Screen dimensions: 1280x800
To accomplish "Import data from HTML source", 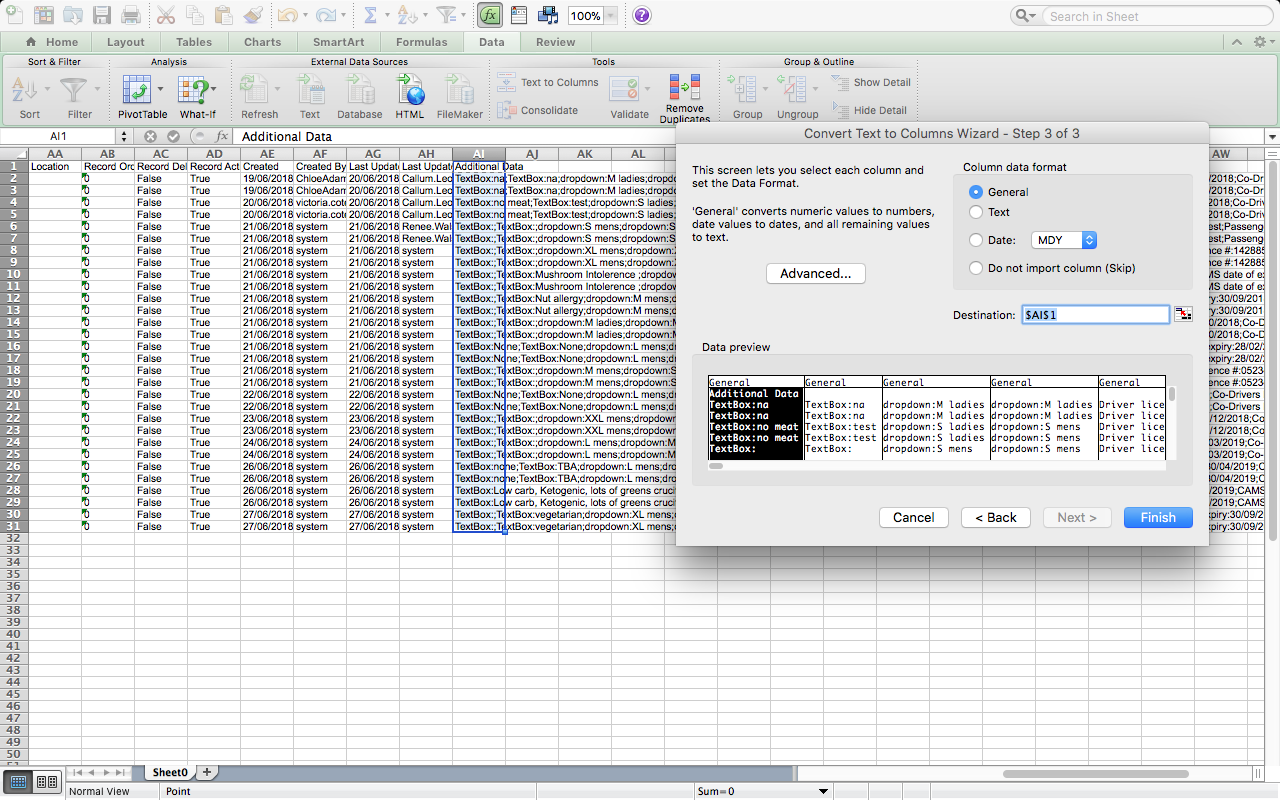I will [410, 91].
